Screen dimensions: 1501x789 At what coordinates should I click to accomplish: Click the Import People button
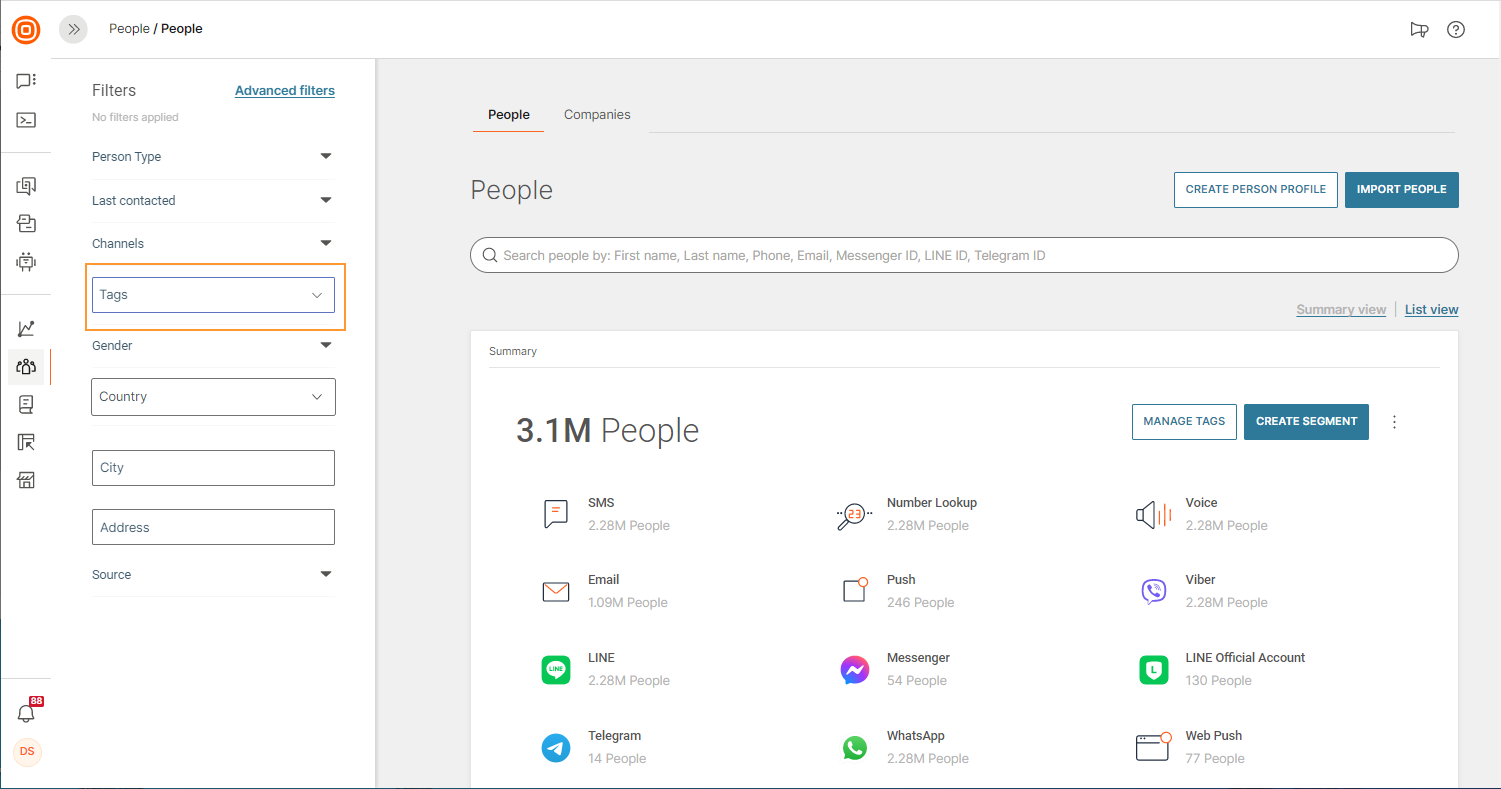pyautogui.click(x=1401, y=190)
